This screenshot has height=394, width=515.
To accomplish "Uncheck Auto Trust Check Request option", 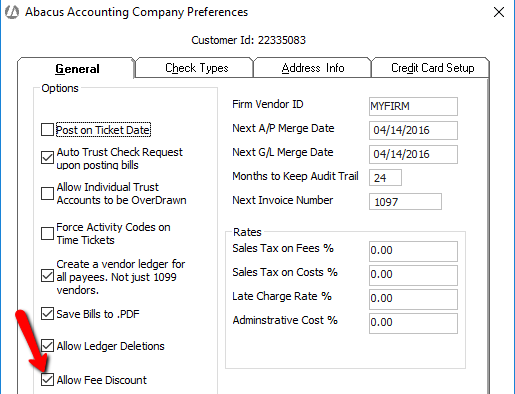I will pyautogui.click(x=47, y=158).
